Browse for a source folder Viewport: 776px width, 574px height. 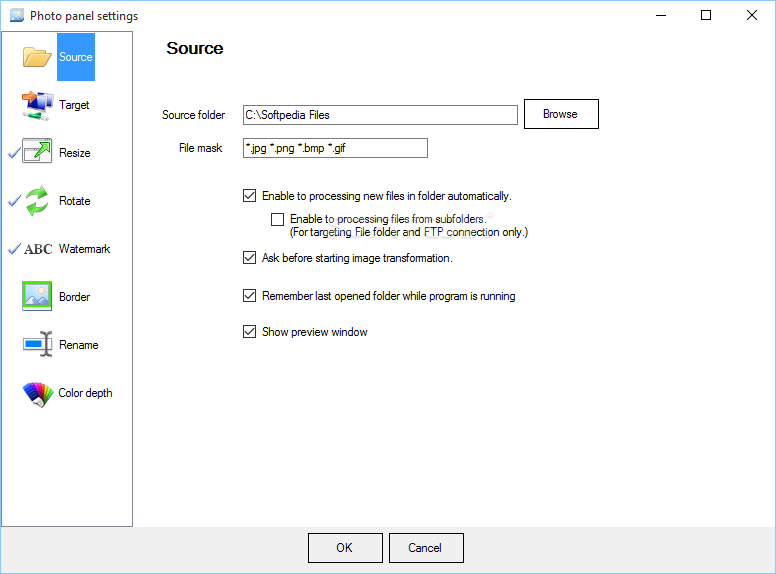coord(561,114)
